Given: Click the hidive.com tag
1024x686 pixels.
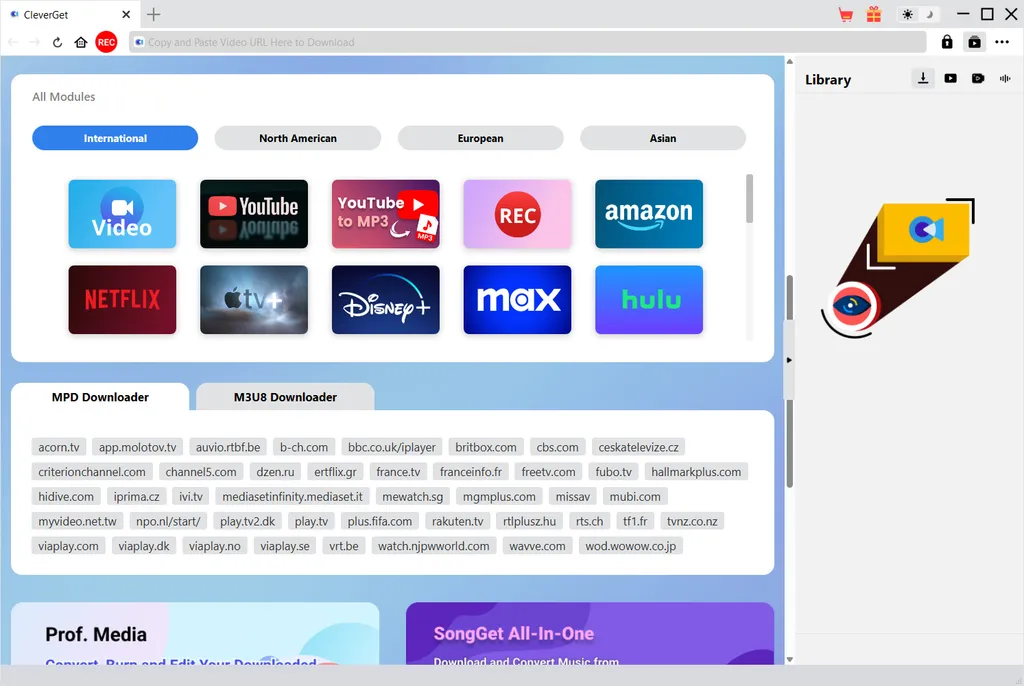Looking at the screenshot, I should 66,497.
